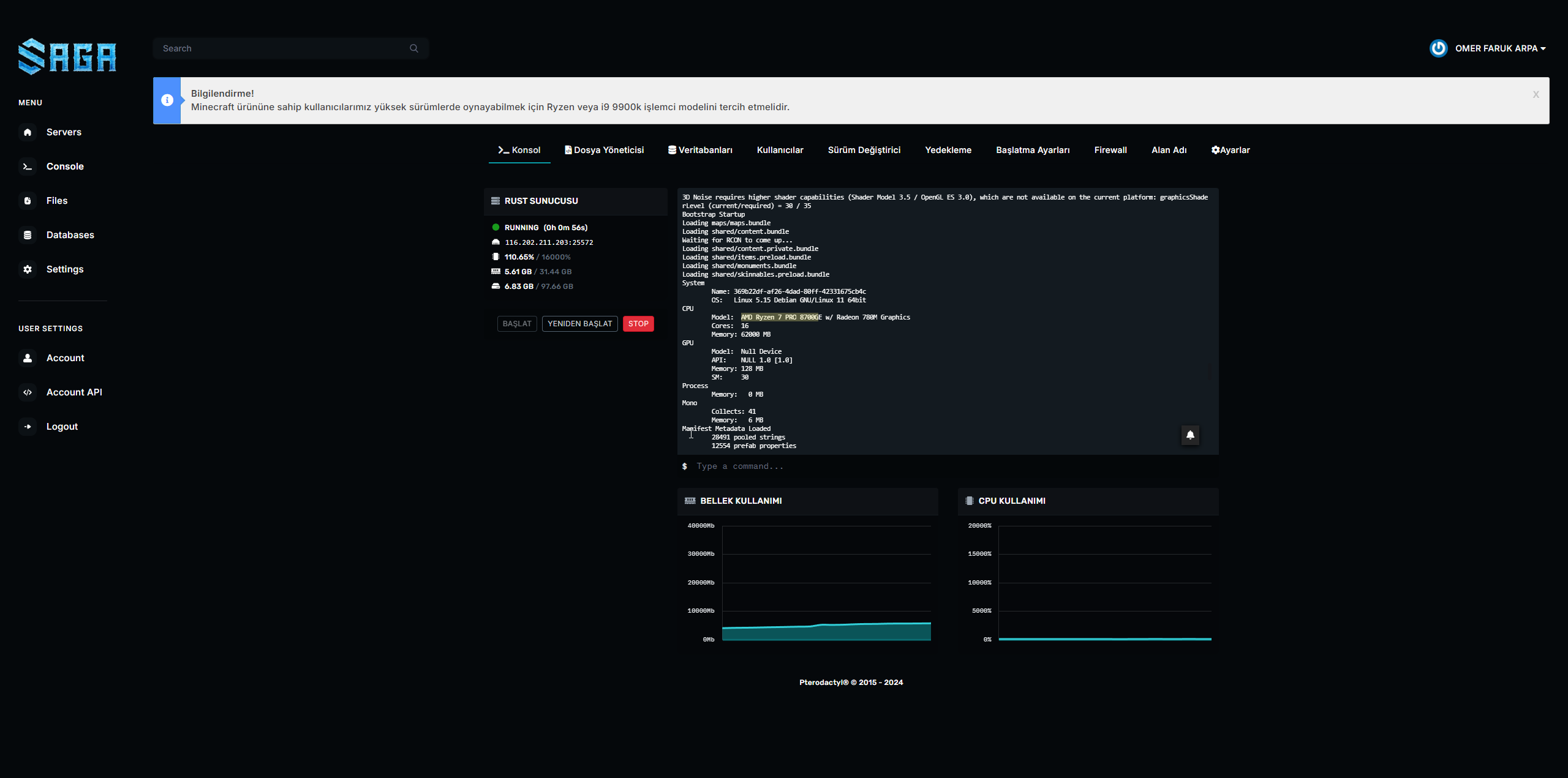The width and height of the screenshot is (1568, 778).
Task: Open the Yedekleme tab
Action: (948, 150)
